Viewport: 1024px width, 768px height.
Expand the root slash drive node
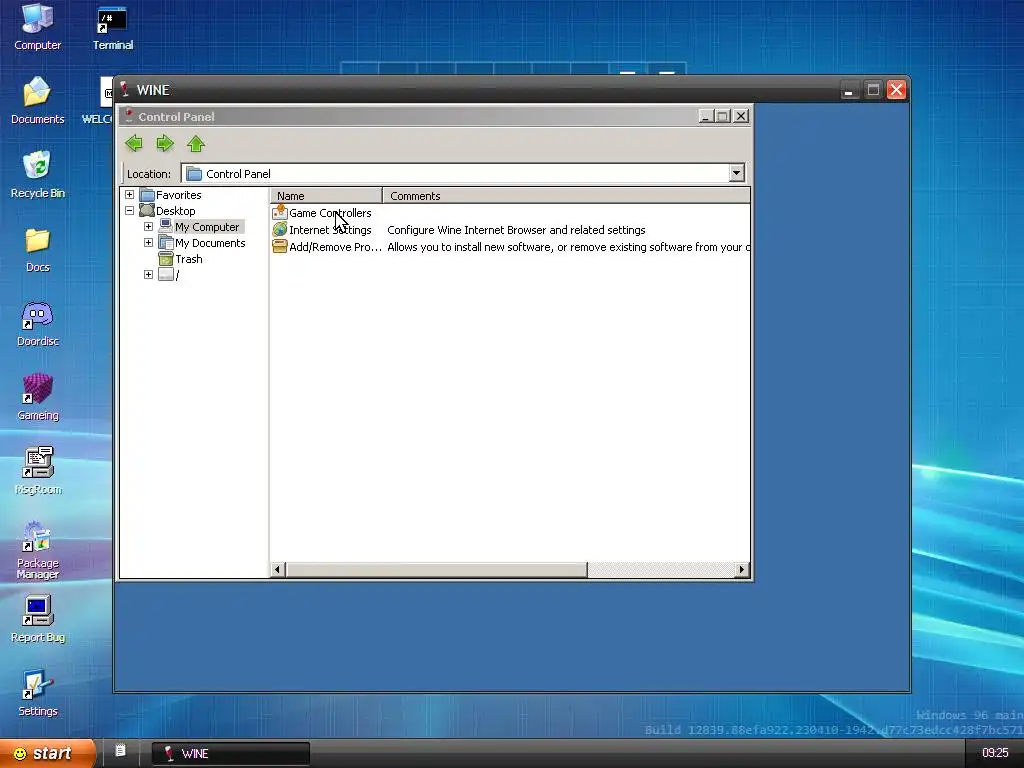tap(148, 274)
